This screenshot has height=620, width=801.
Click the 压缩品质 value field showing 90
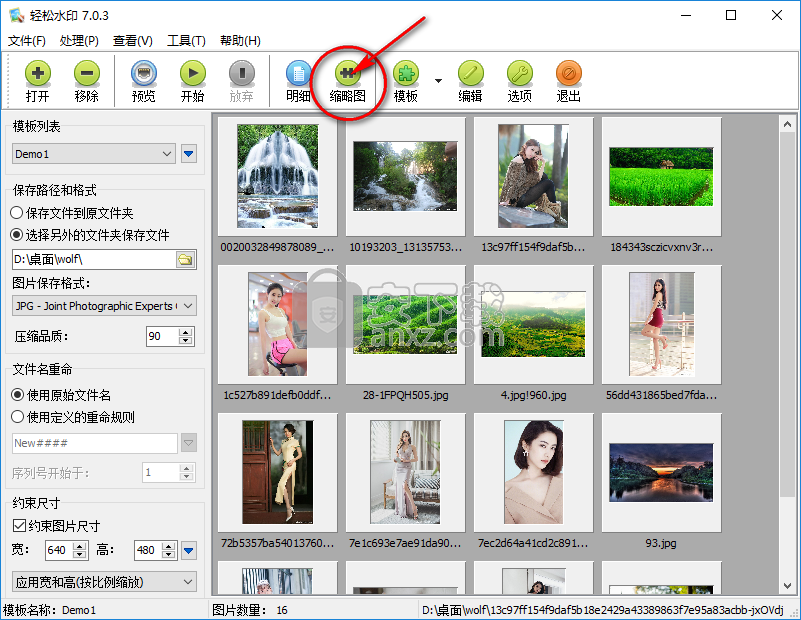[163, 336]
